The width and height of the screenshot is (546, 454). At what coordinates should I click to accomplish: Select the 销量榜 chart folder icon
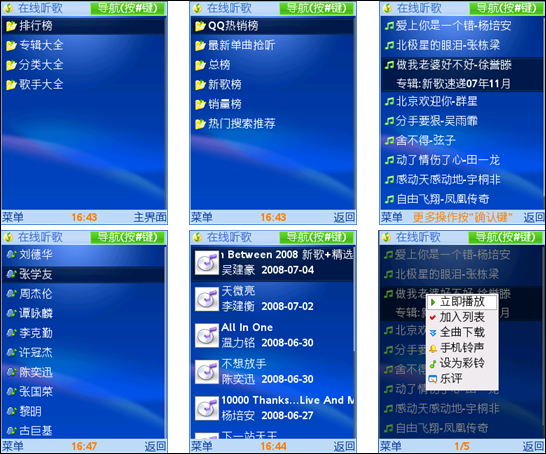pos(200,104)
